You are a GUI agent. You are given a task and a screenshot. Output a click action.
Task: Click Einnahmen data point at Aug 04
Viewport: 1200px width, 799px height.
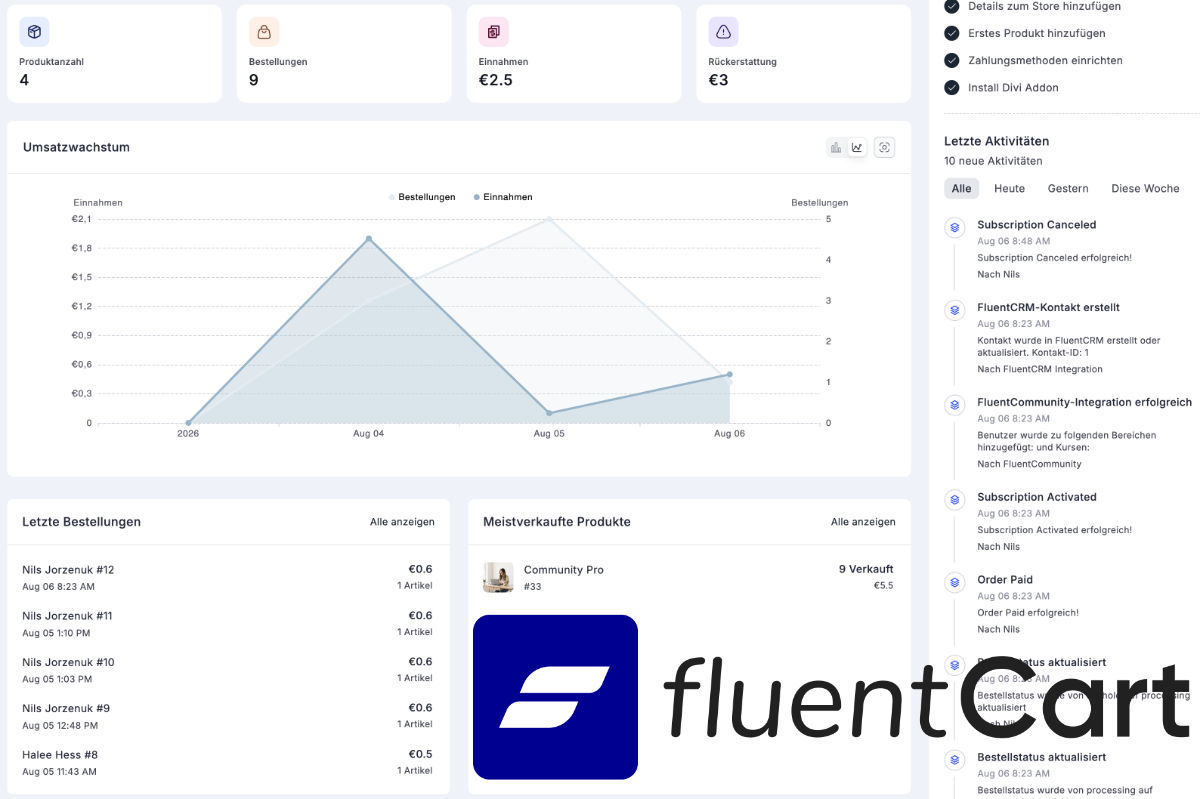click(x=368, y=239)
